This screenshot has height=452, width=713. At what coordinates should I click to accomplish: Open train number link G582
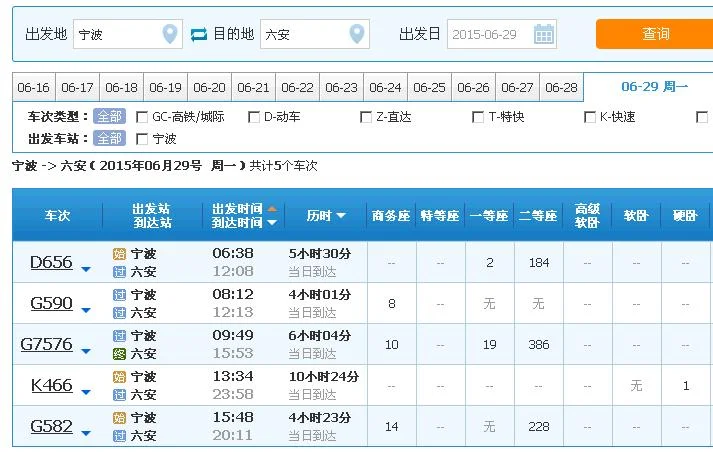51,426
